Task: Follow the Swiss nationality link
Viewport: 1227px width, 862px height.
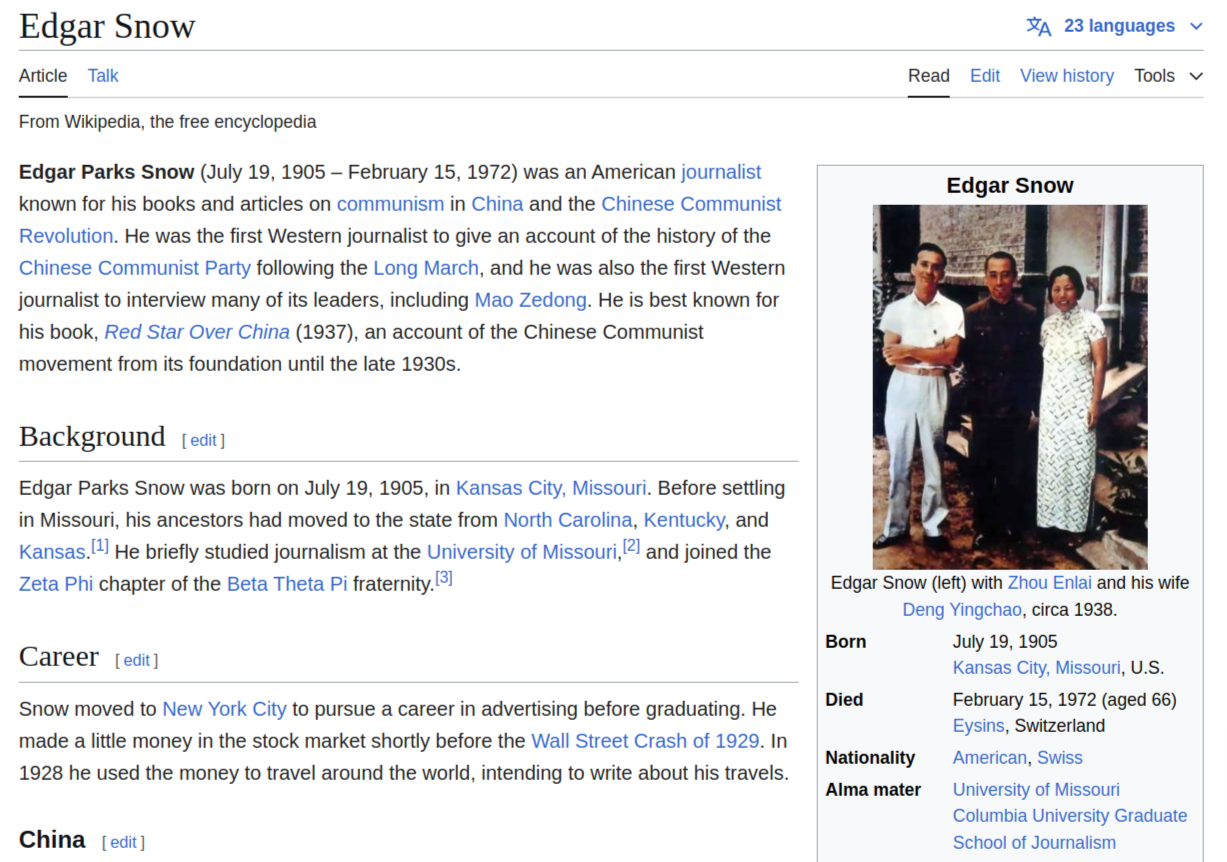Action: tap(1060, 758)
